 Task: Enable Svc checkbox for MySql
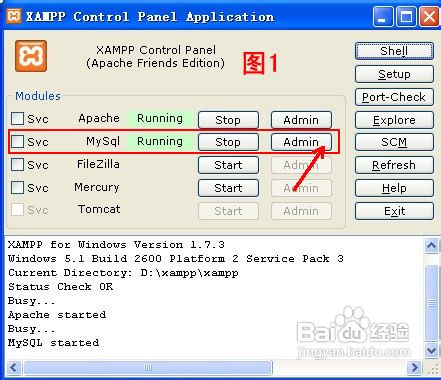pyautogui.click(x=17, y=141)
